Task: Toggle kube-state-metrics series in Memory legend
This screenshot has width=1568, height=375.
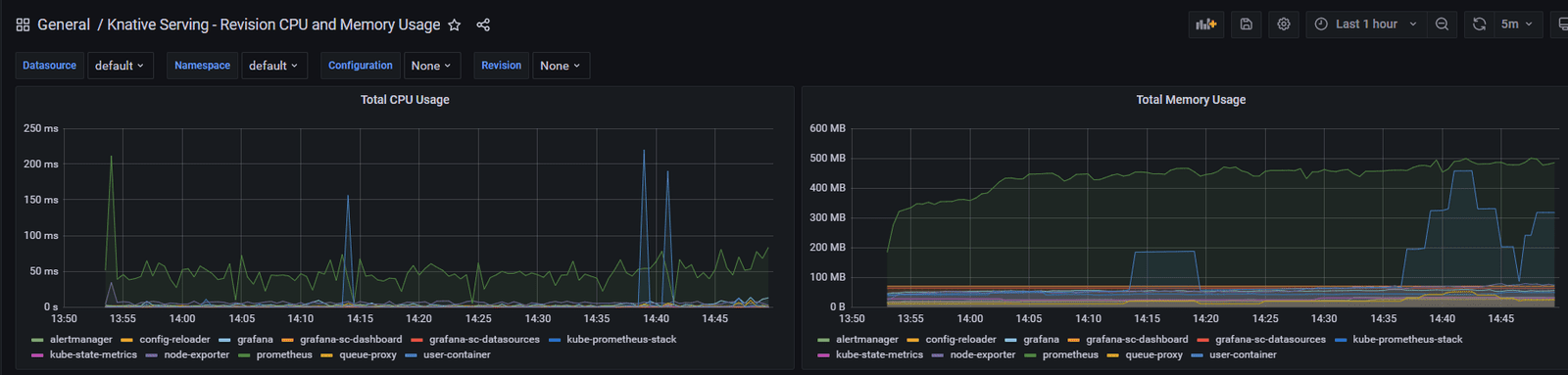Action: tap(879, 355)
